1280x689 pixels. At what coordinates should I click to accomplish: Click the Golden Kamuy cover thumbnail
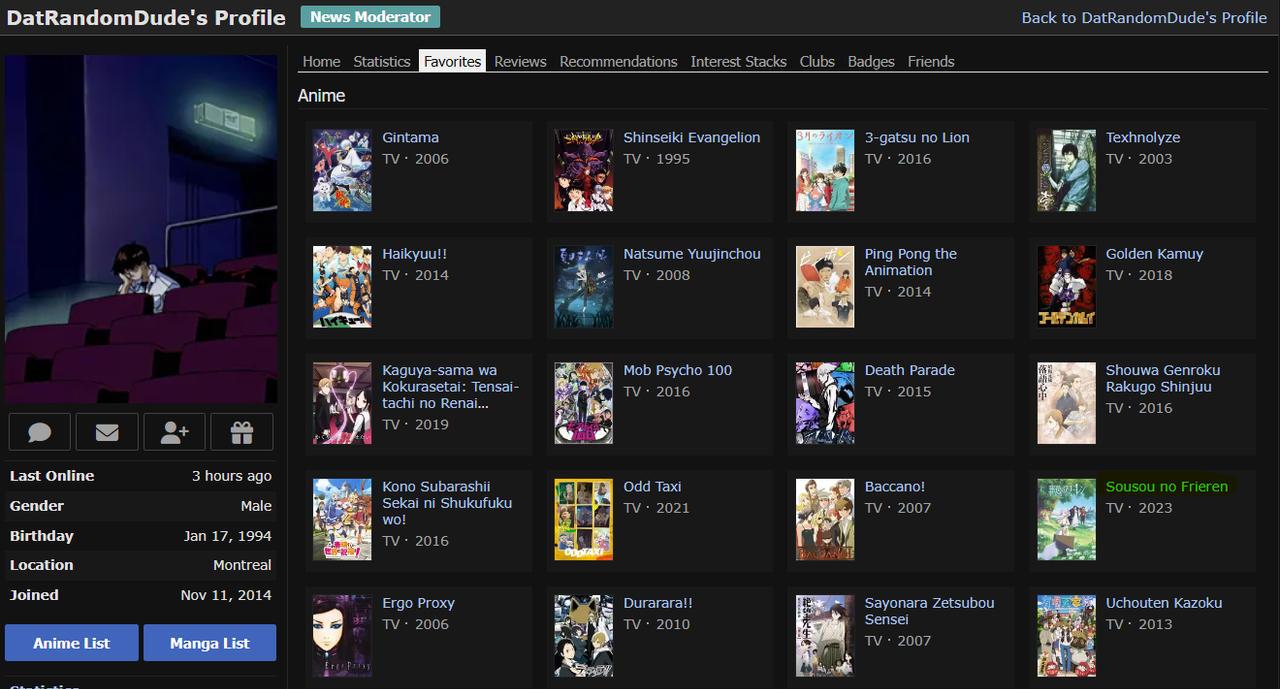pyautogui.click(x=1066, y=287)
